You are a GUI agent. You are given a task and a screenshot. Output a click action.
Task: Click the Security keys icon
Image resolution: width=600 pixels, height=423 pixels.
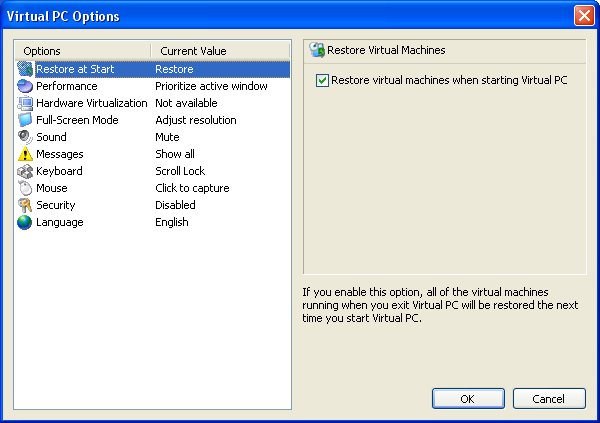(25, 205)
